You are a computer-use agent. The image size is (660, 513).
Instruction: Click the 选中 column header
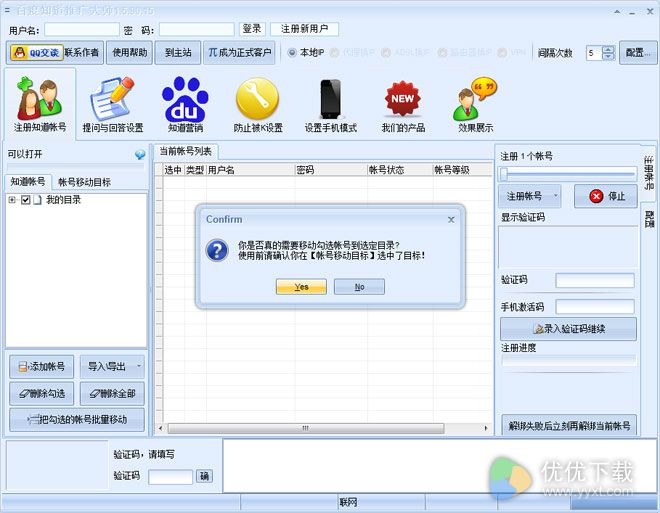[173, 170]
